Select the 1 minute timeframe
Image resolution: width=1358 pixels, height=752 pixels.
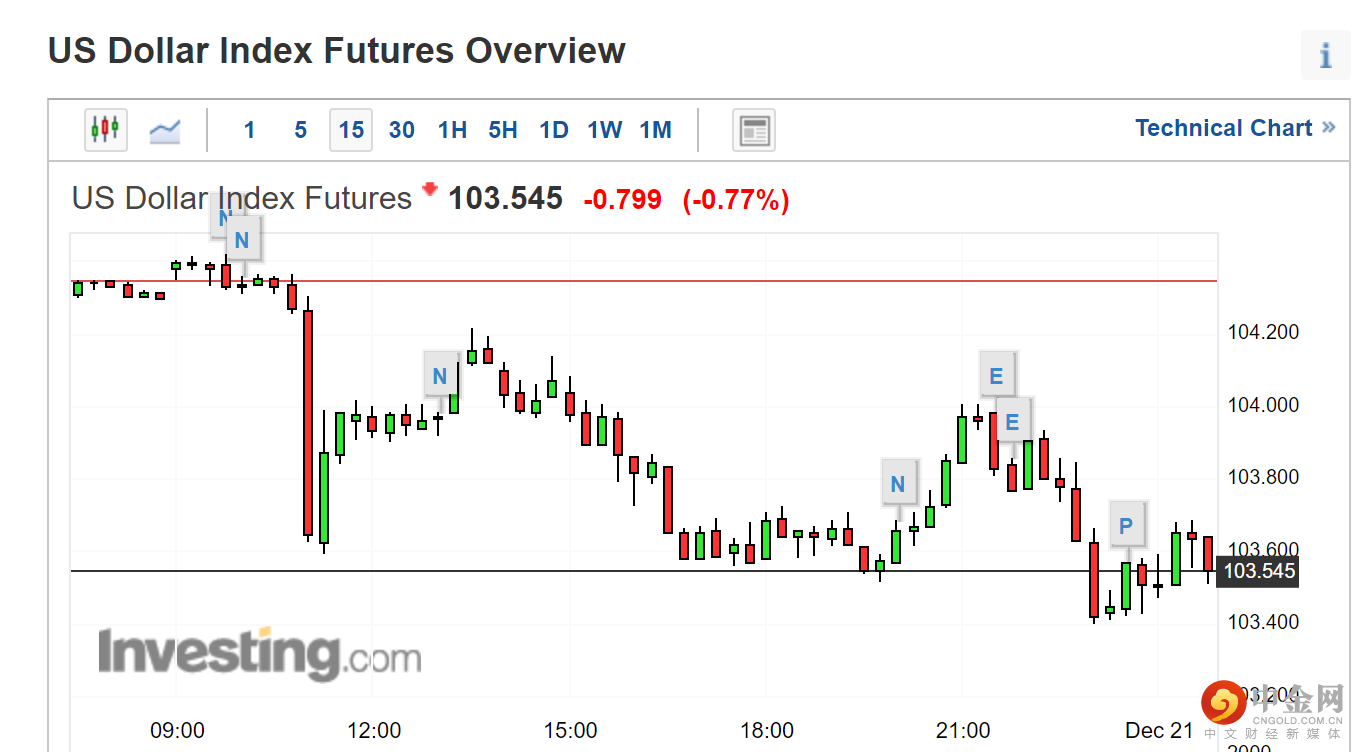tap(249, 130)
